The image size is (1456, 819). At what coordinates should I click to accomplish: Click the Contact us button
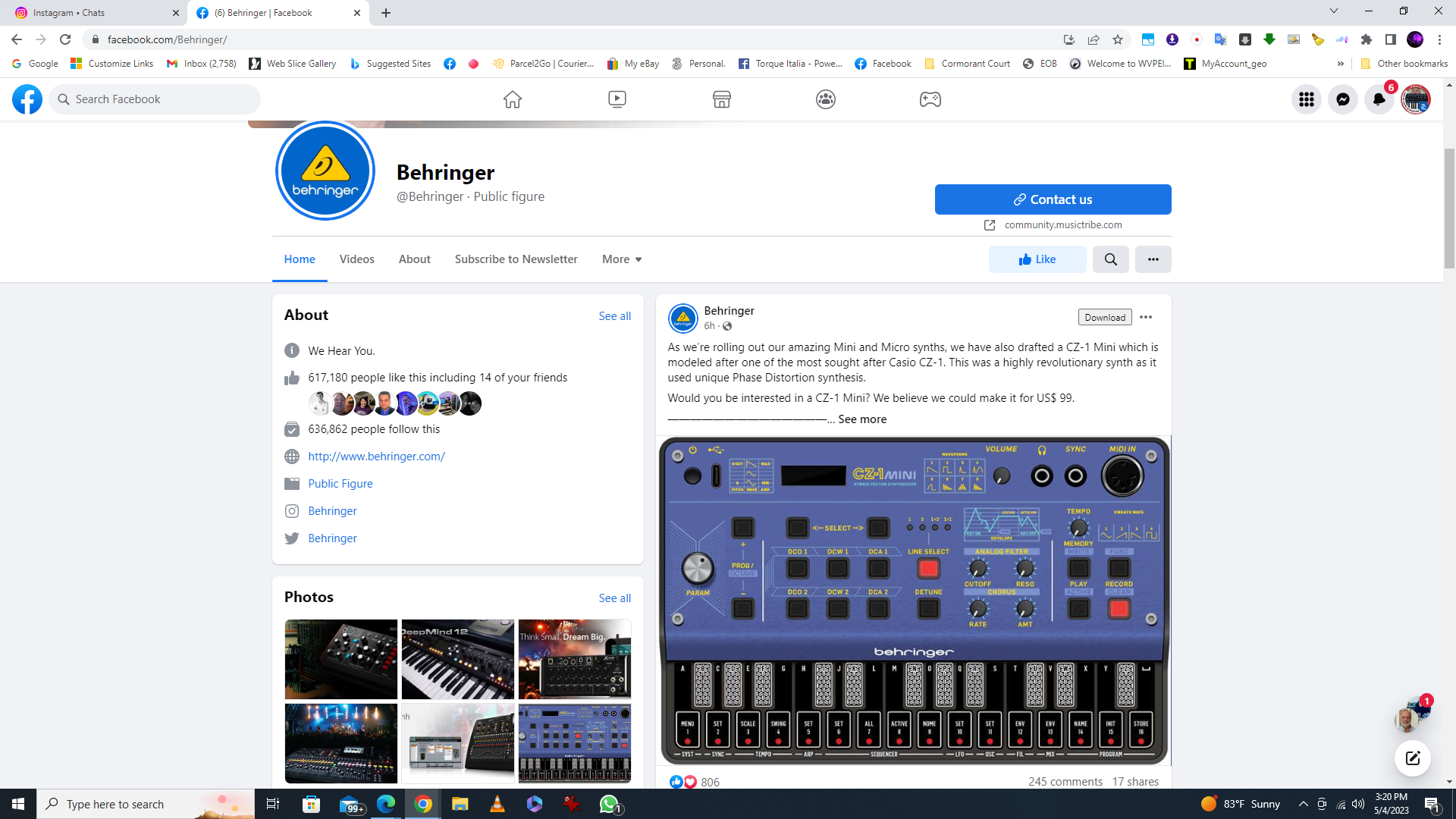[1053, 199]
